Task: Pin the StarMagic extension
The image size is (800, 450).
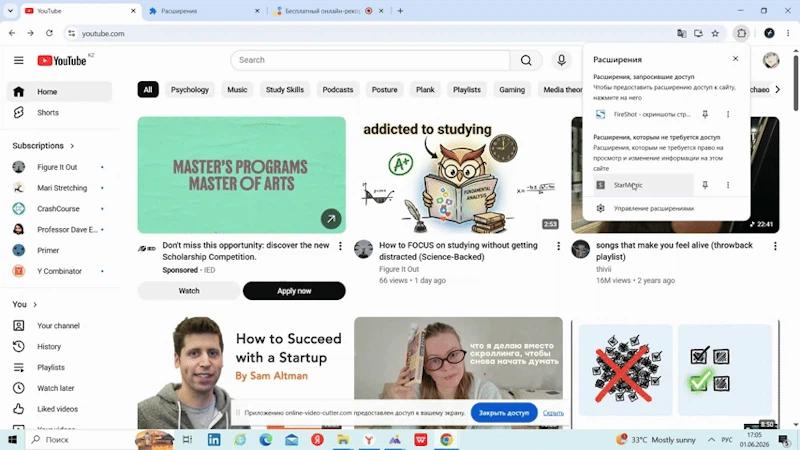Action: pyautogui.click(x=705, y=185)
